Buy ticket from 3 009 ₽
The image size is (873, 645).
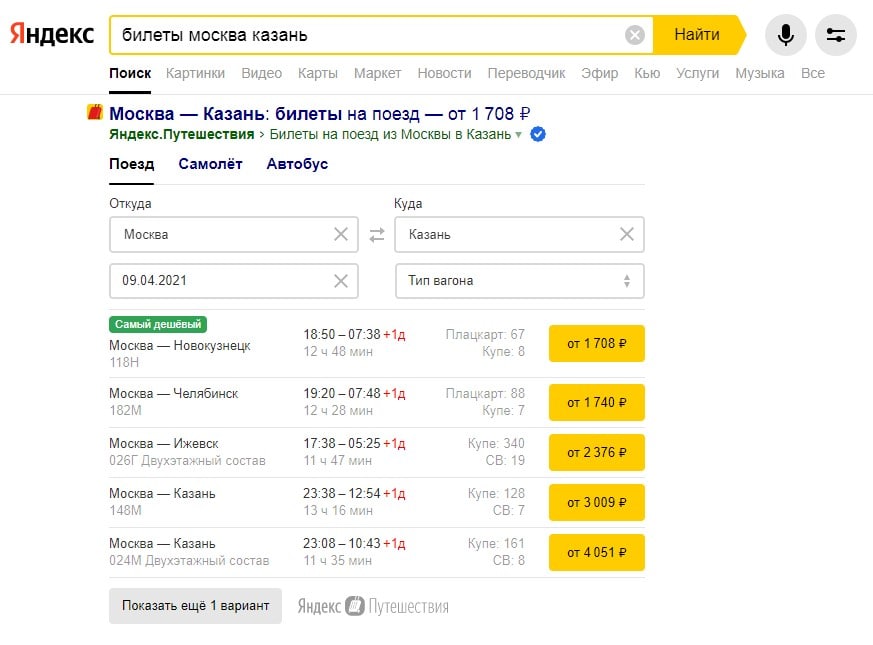click(596, 502)
